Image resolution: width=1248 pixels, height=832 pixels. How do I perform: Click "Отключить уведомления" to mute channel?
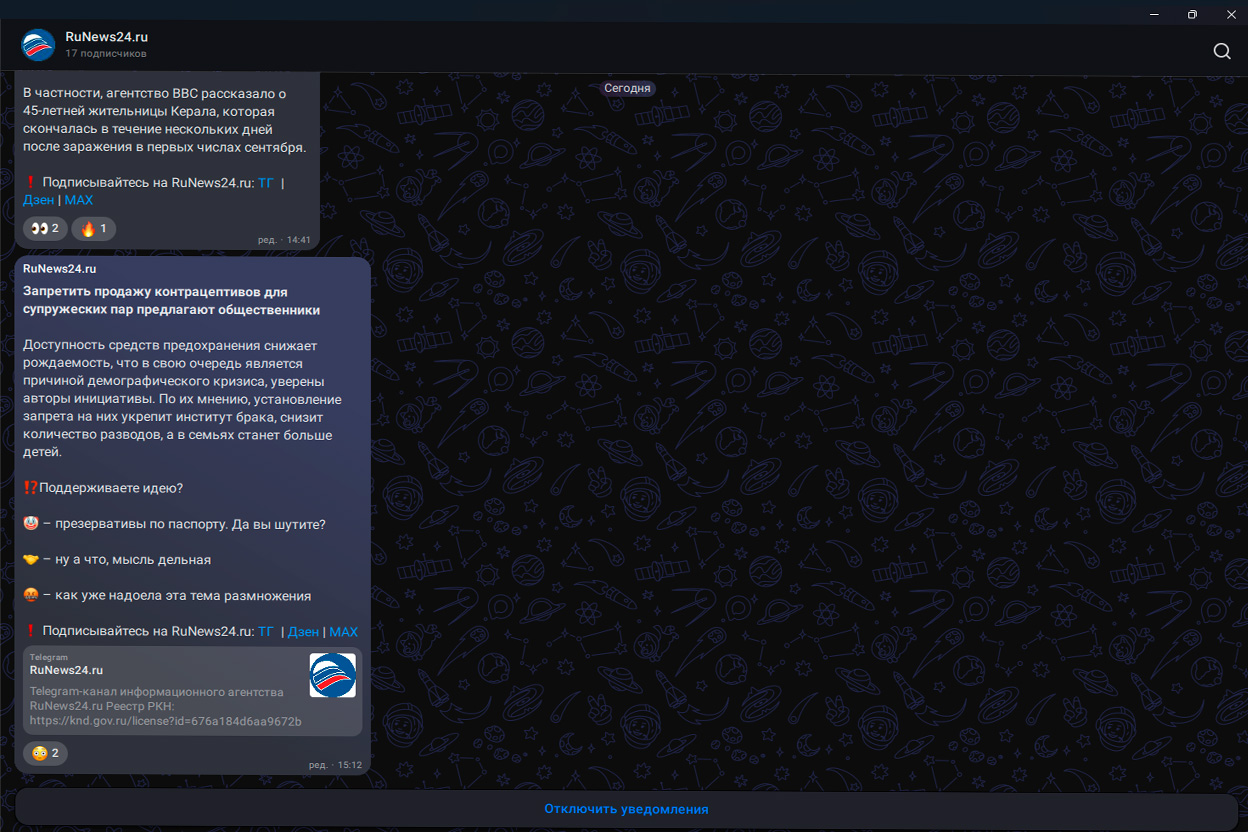(x=626, y=809)
